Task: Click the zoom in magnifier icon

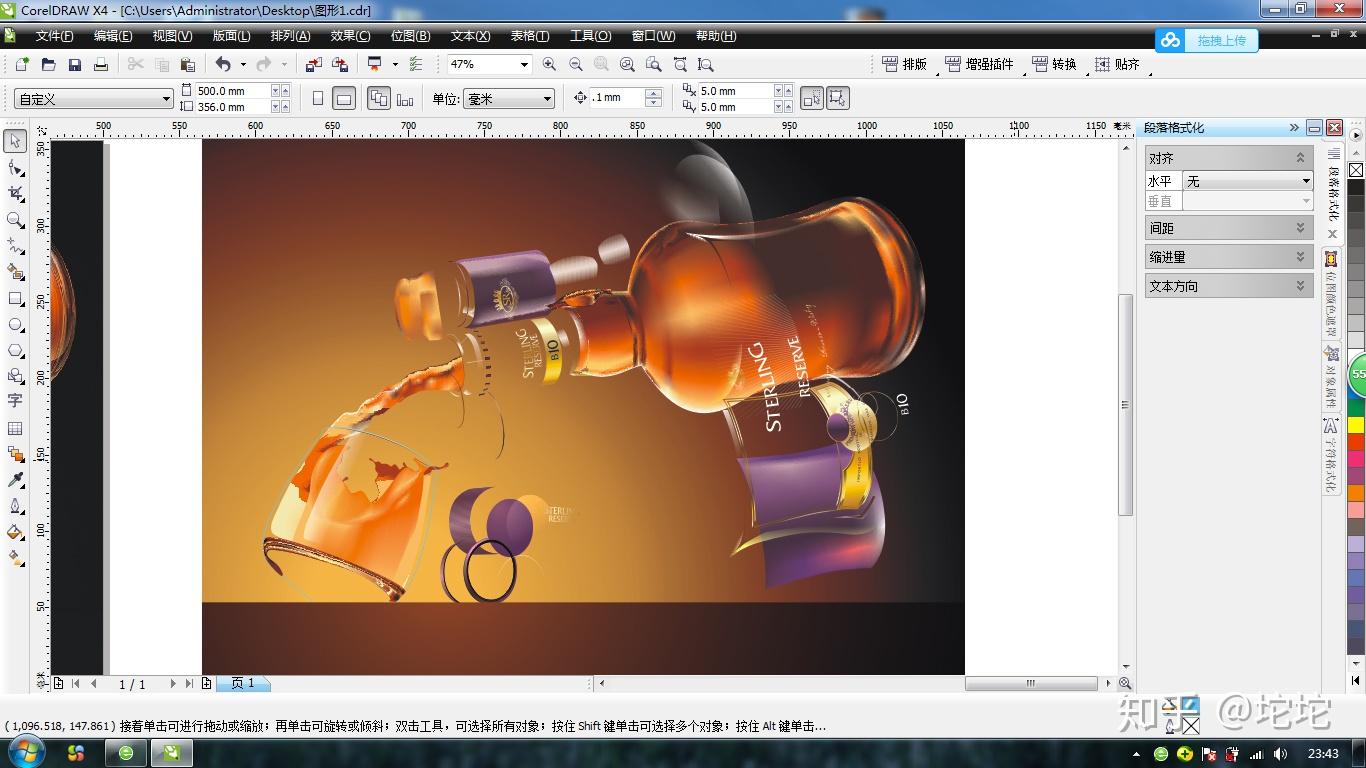Action: 549,64
